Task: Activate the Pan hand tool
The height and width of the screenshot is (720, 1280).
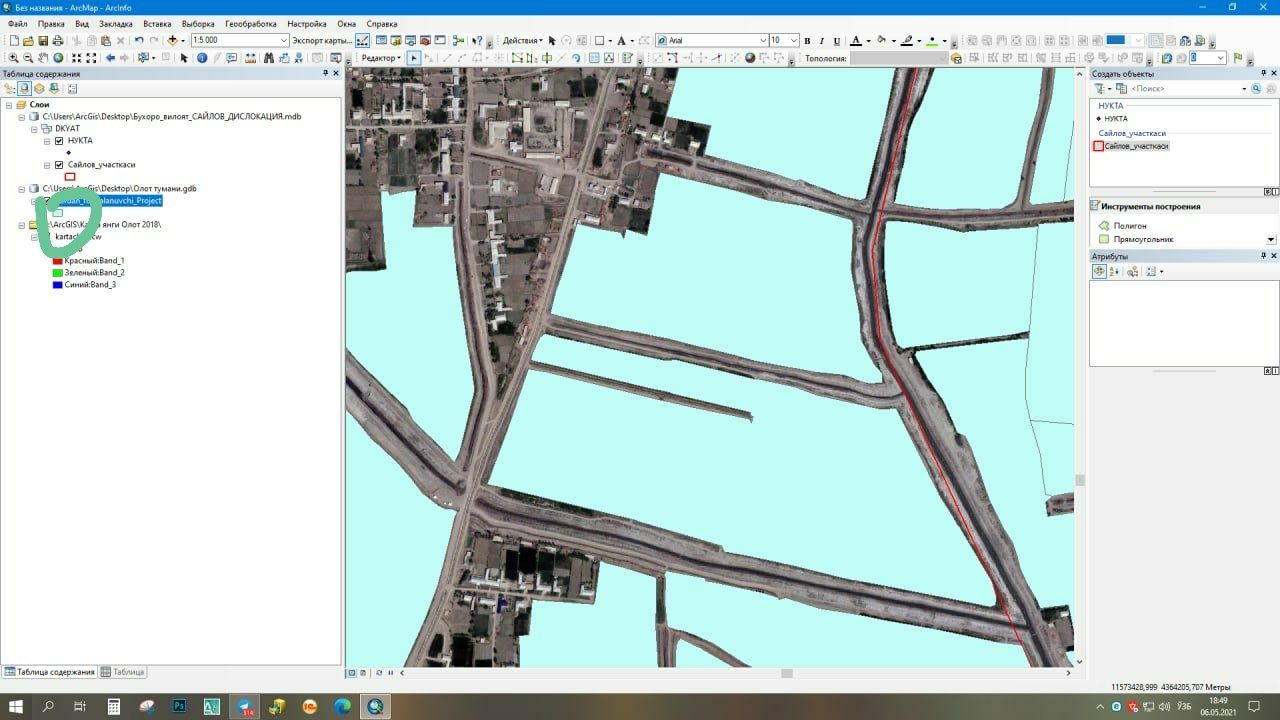Action: point(43,58)
